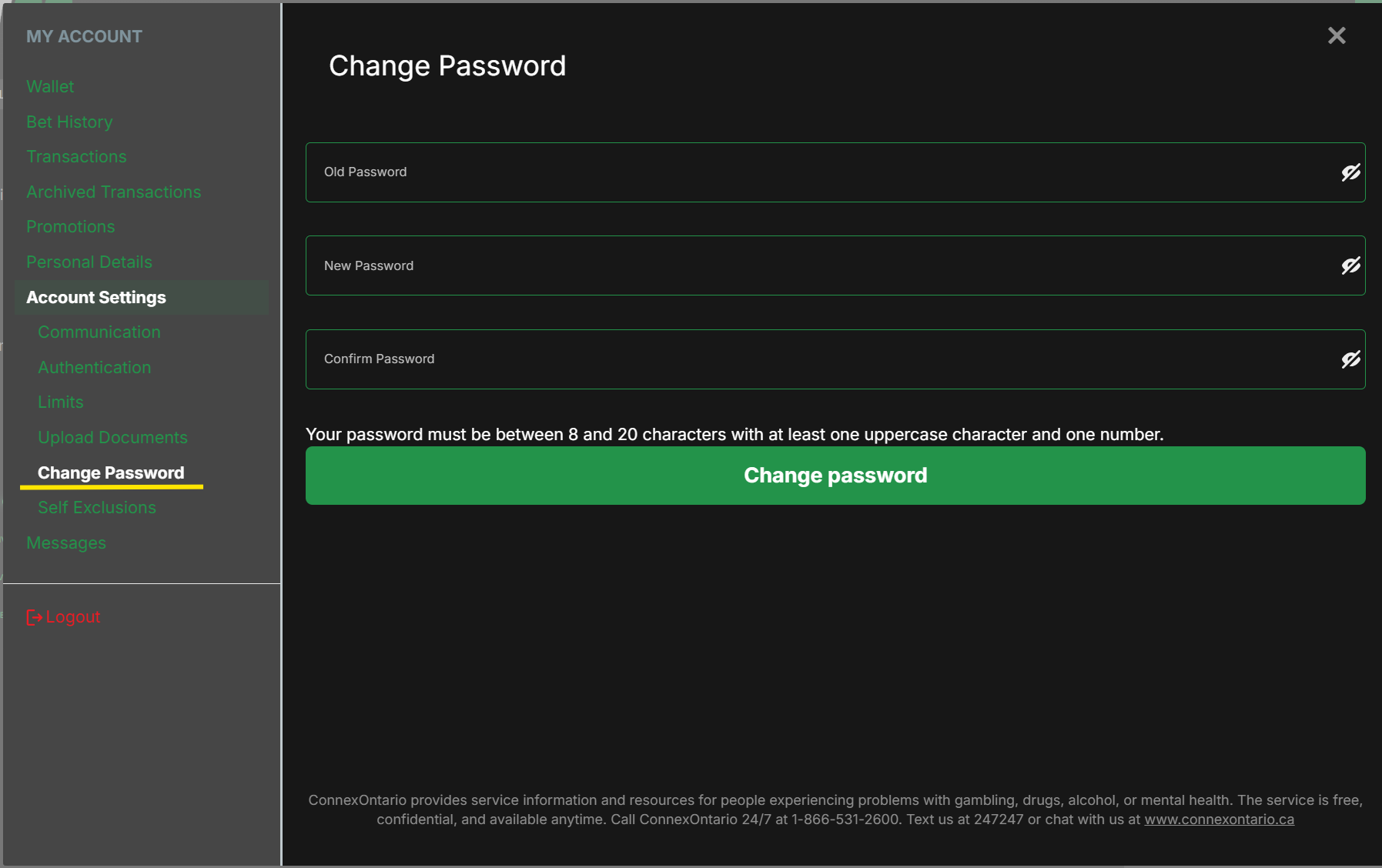Screen dimensions: 1382x868
Task: Reveal the Confirm Password entry
Action: 1350,359
